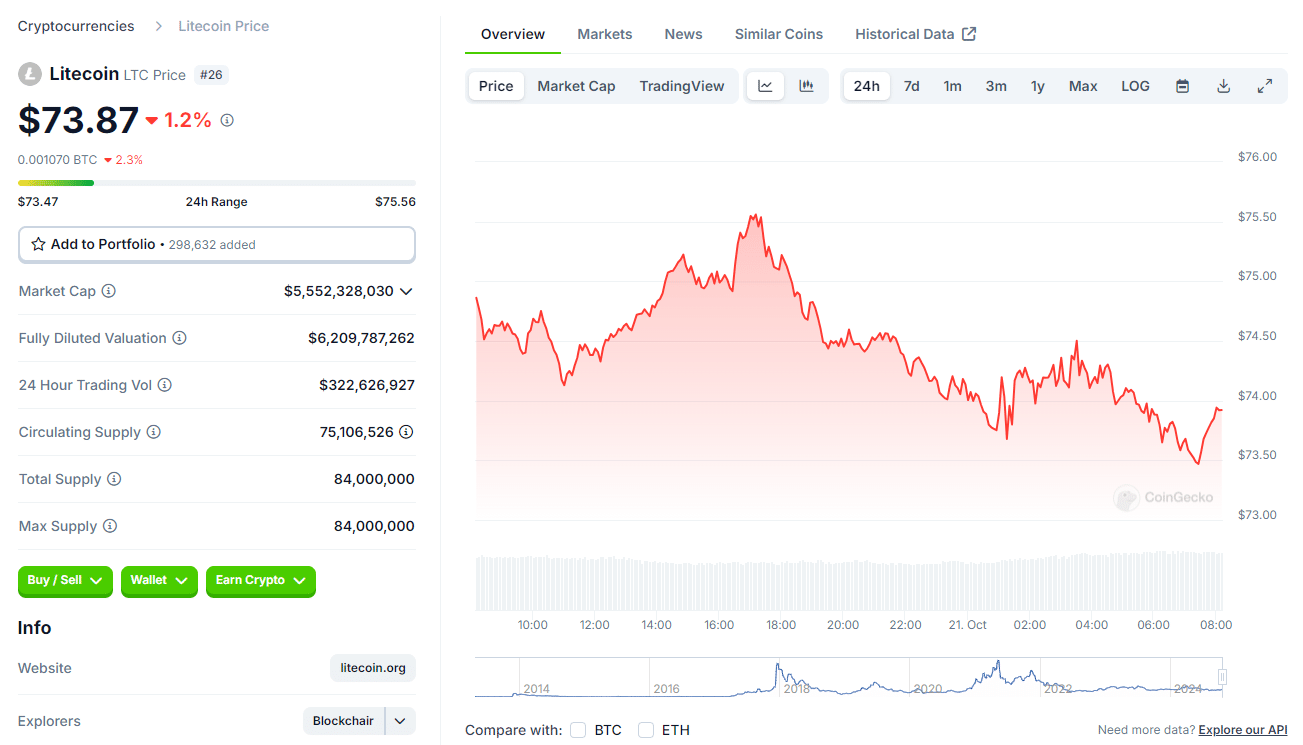Viewport: 1303px width, 745px height.
Task: Click the $73.47 range low value
Action: pos(38,202)
